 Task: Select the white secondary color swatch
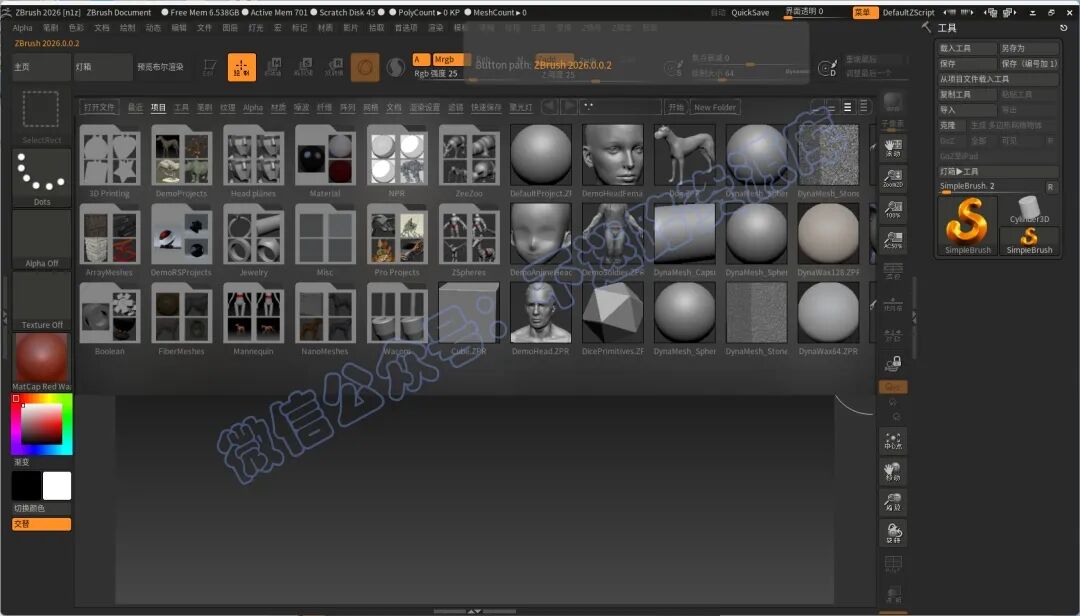point(56,486)
